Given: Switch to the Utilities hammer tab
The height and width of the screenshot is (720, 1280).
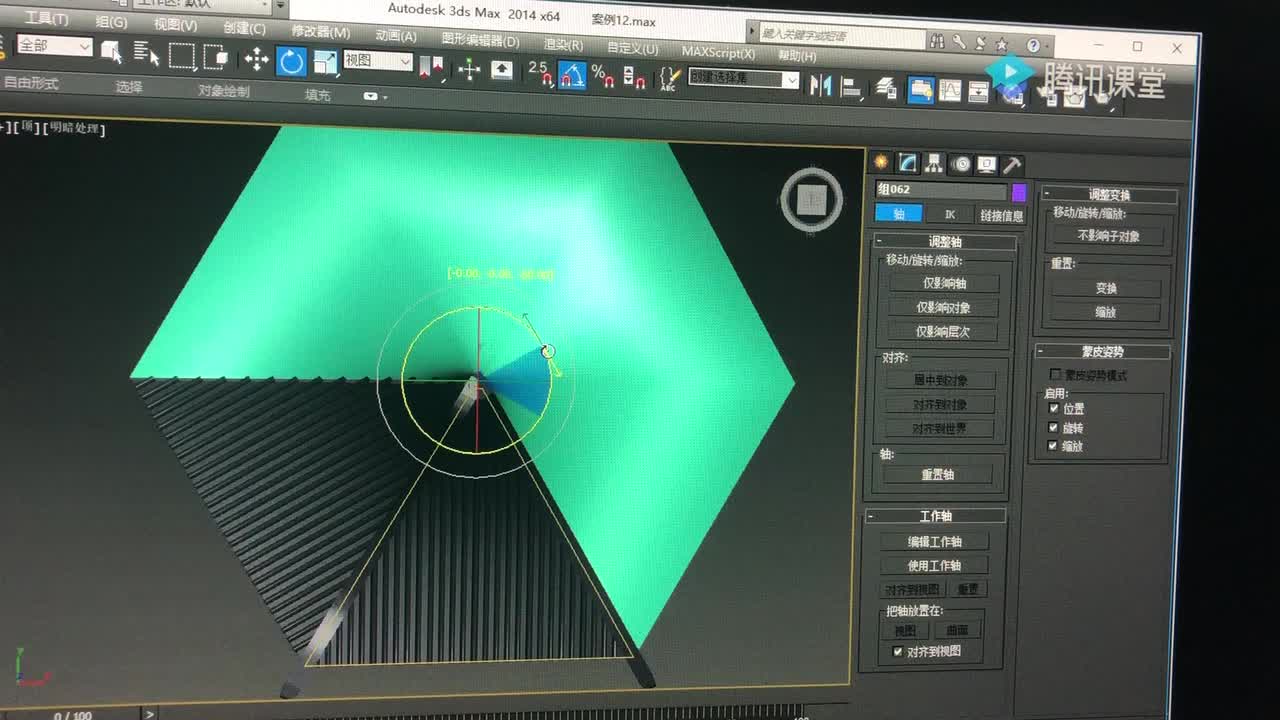Looking at the screenshot, I should coord(1011,166).
